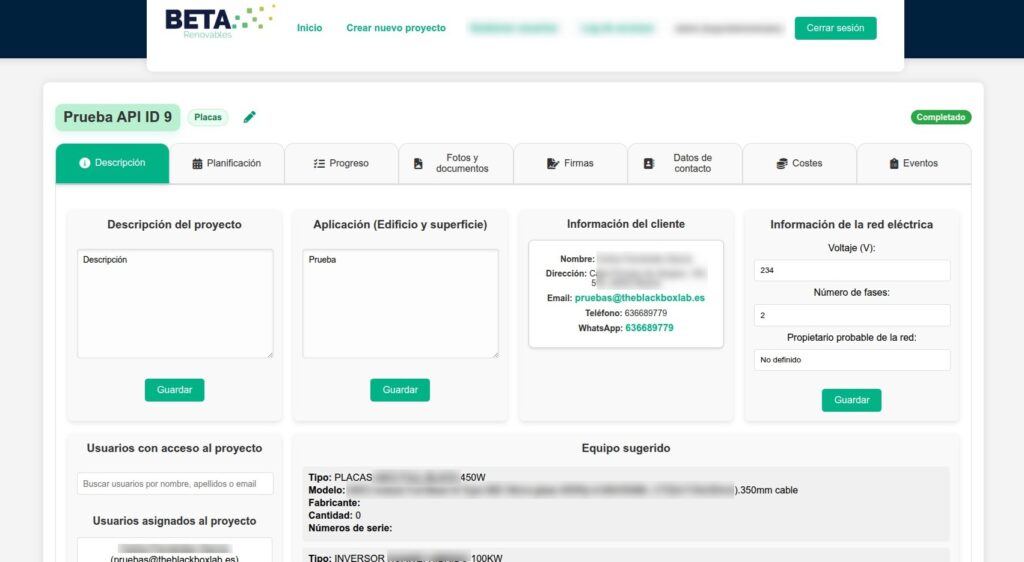Switch to the Progreso tab
This screenshot has height=562, width=1024.
[341, 163]
